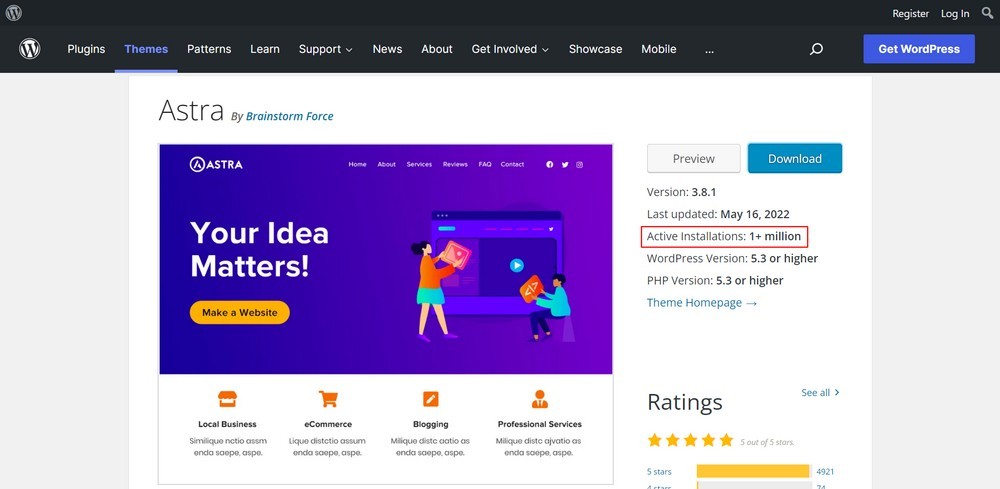Click the Facebook icon in theme preview
Viewport: 1000px width, 489px height.
(549, 164)
